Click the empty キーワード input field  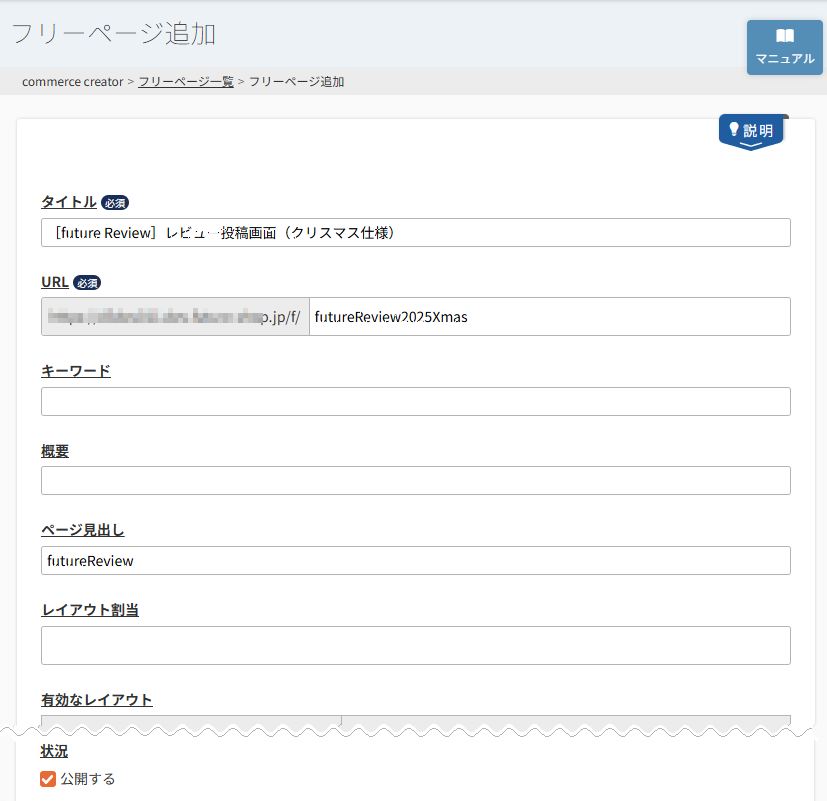pos(415,402)
